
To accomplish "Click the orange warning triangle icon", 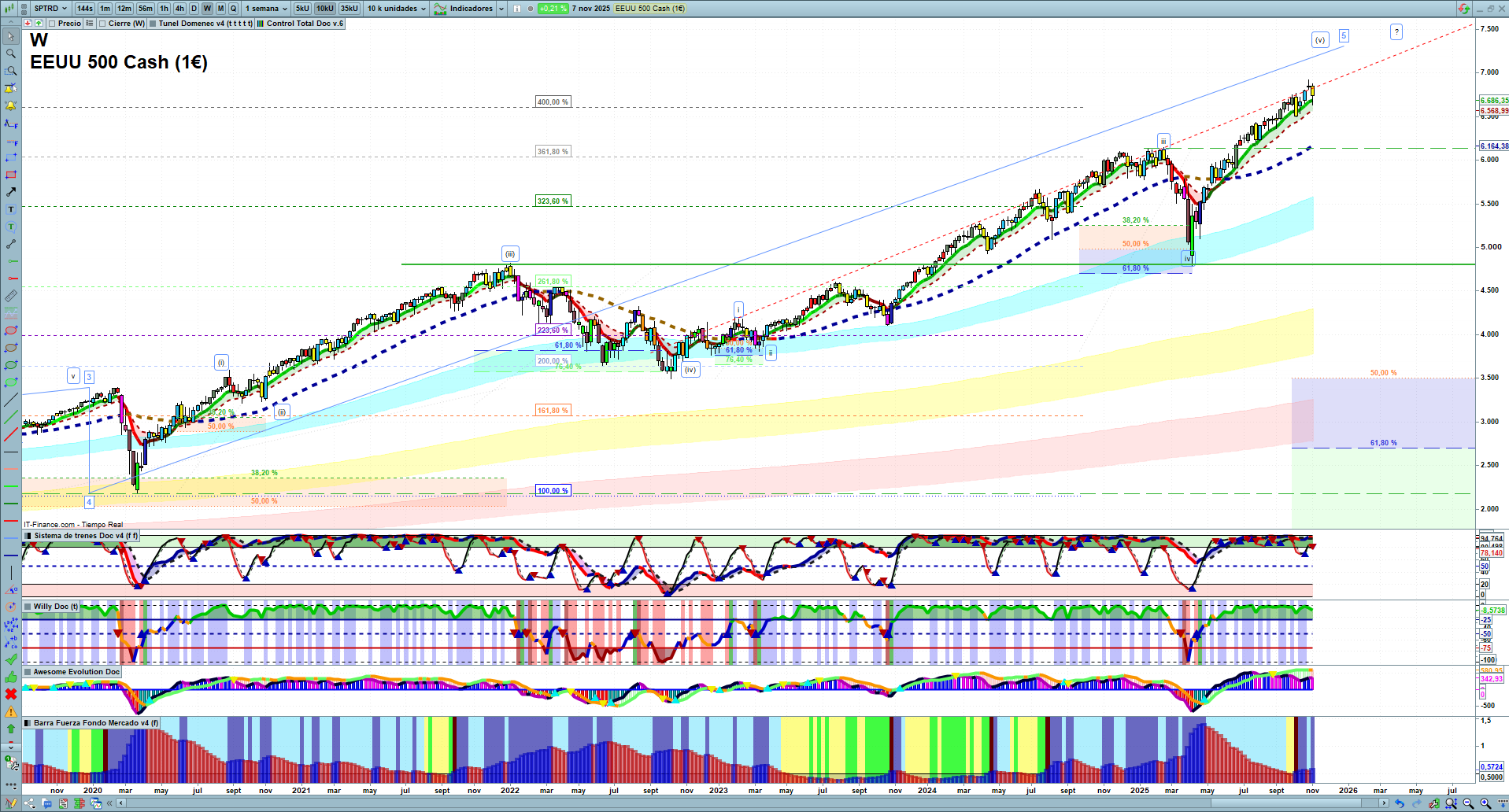I will [10, 711].
